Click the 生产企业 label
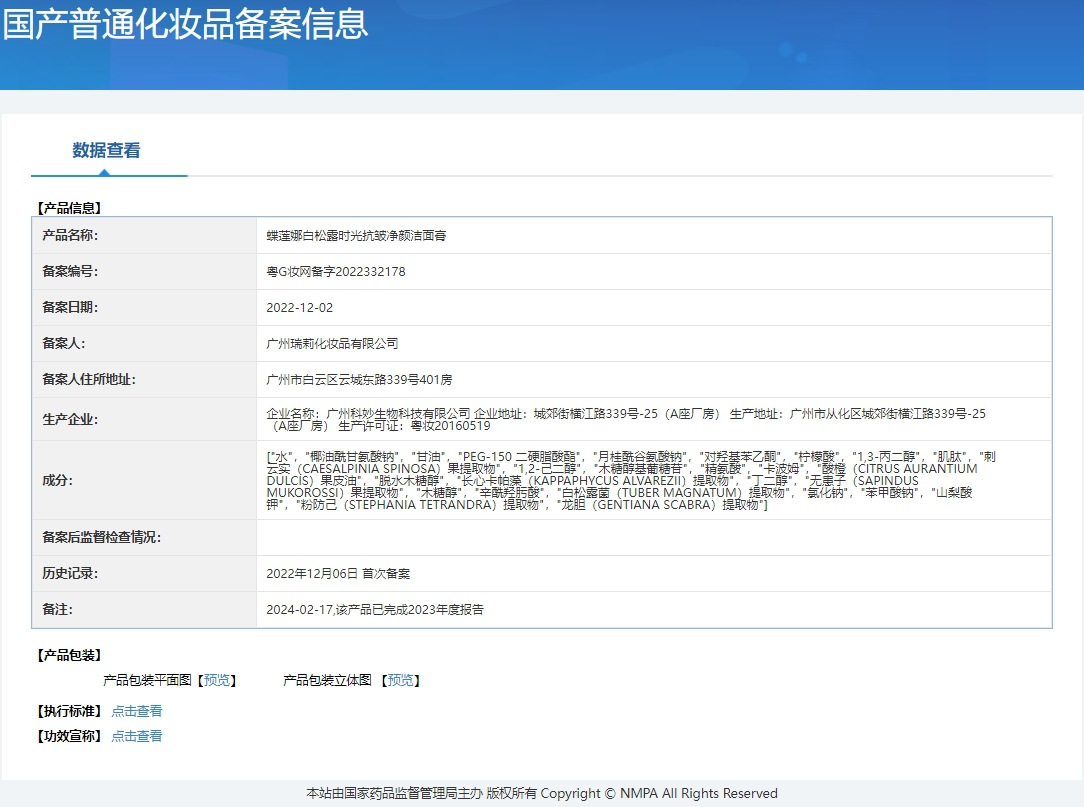This screenshot has width=1084, height=807. click(x=70, y=419)
